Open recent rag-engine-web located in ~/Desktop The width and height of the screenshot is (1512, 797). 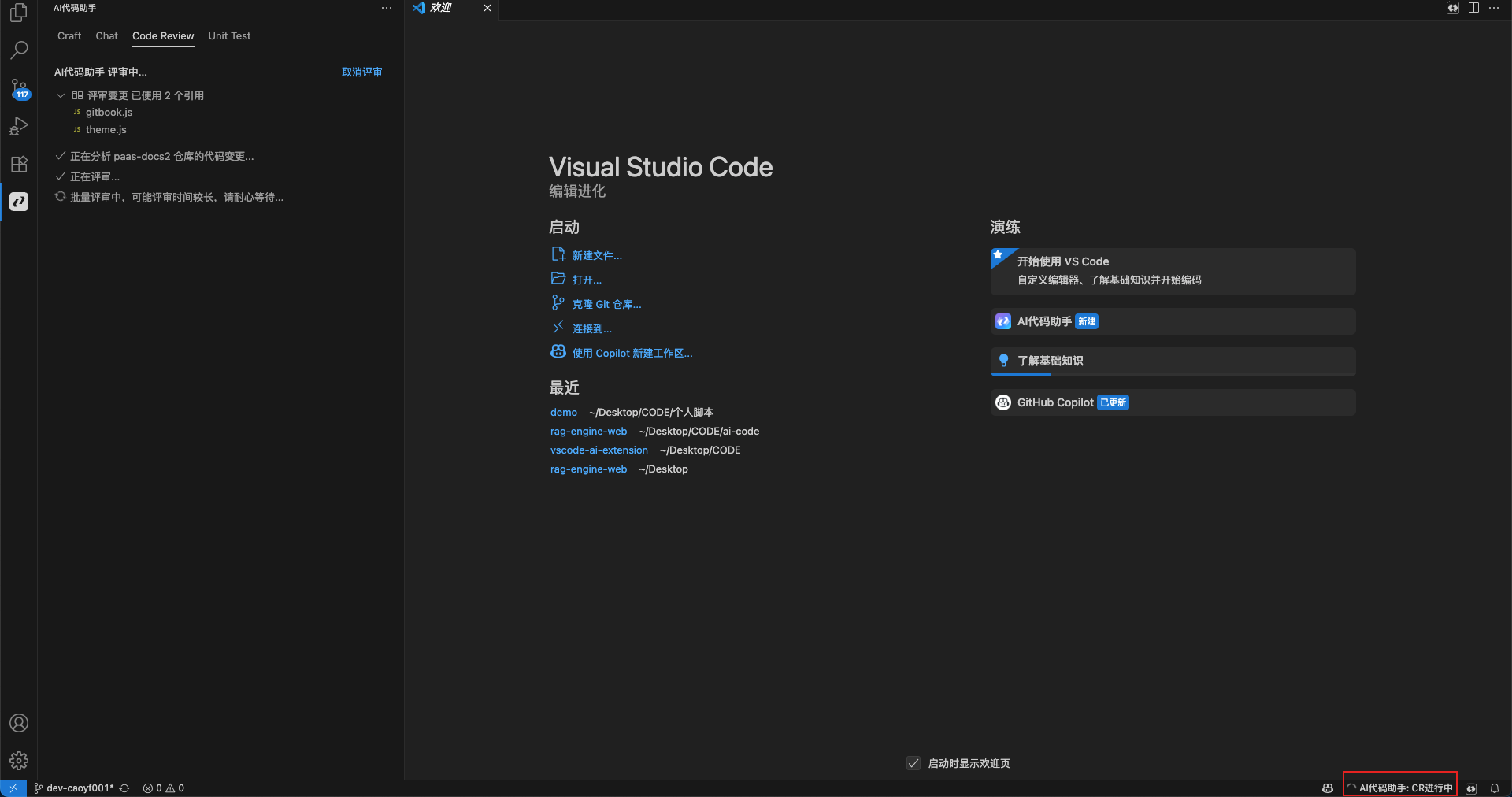(588, 469)
